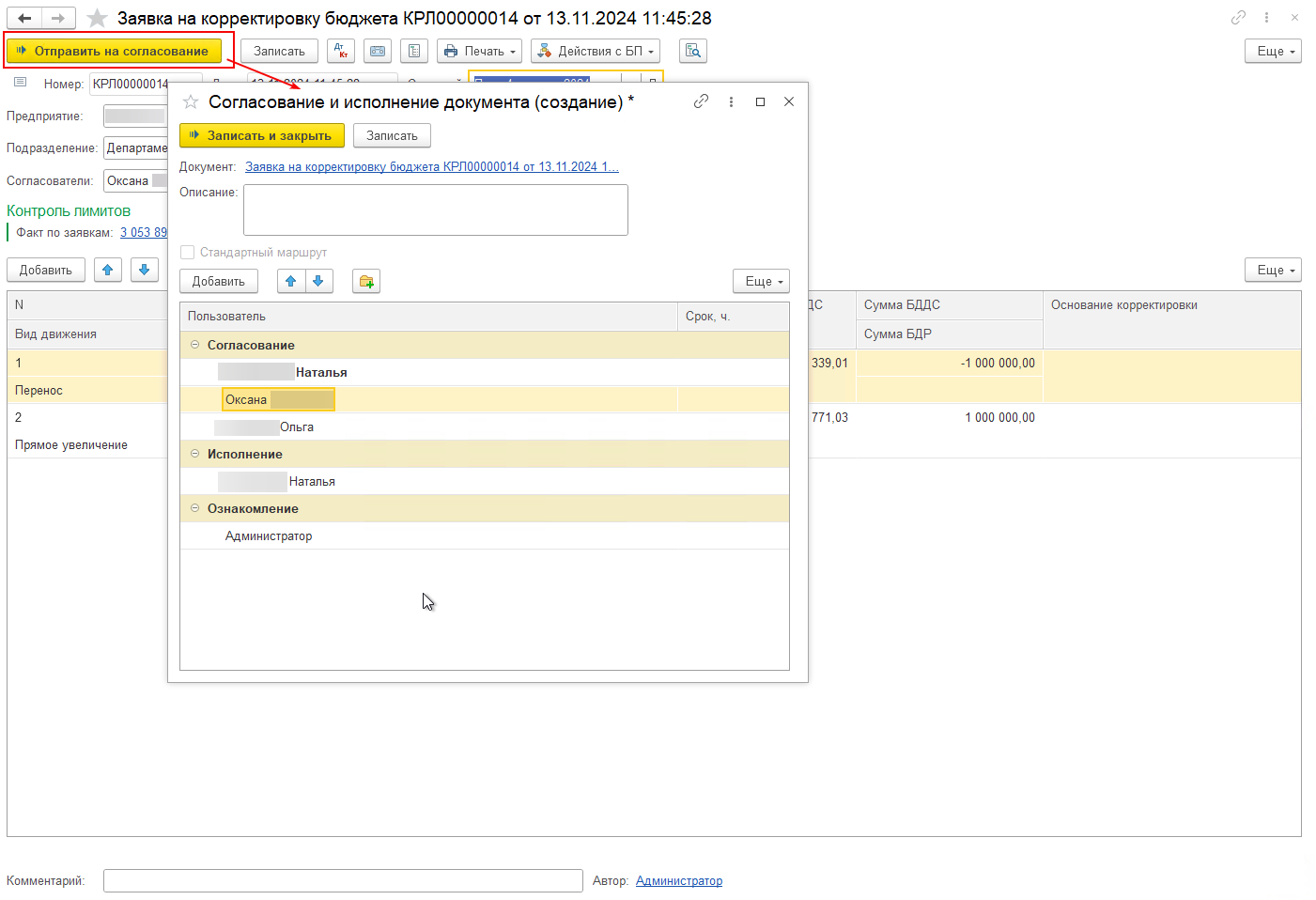
Task: Click the Пользователь column header
Action: 428,316
